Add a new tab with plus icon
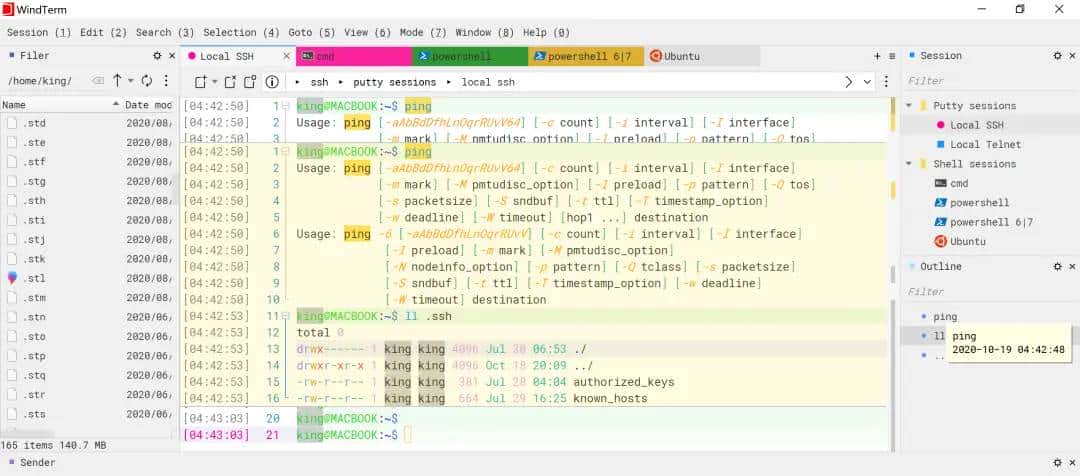 point(877,56)
